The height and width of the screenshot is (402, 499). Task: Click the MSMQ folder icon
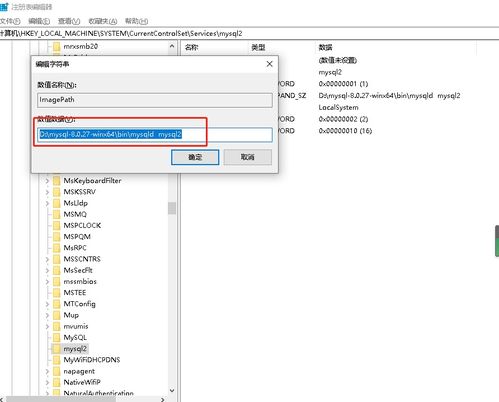pyautogui.click(x=57, y=214)
